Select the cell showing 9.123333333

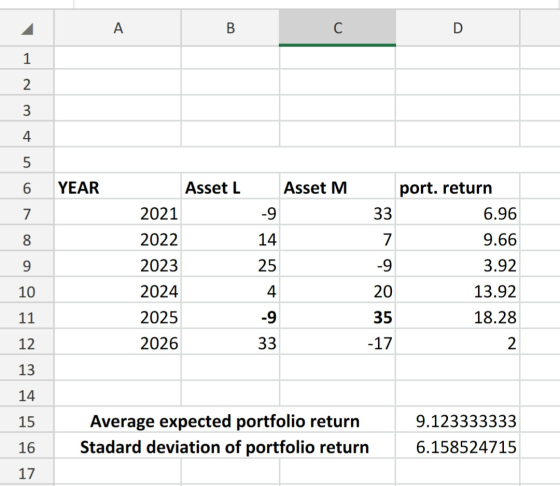coord(458,421)
